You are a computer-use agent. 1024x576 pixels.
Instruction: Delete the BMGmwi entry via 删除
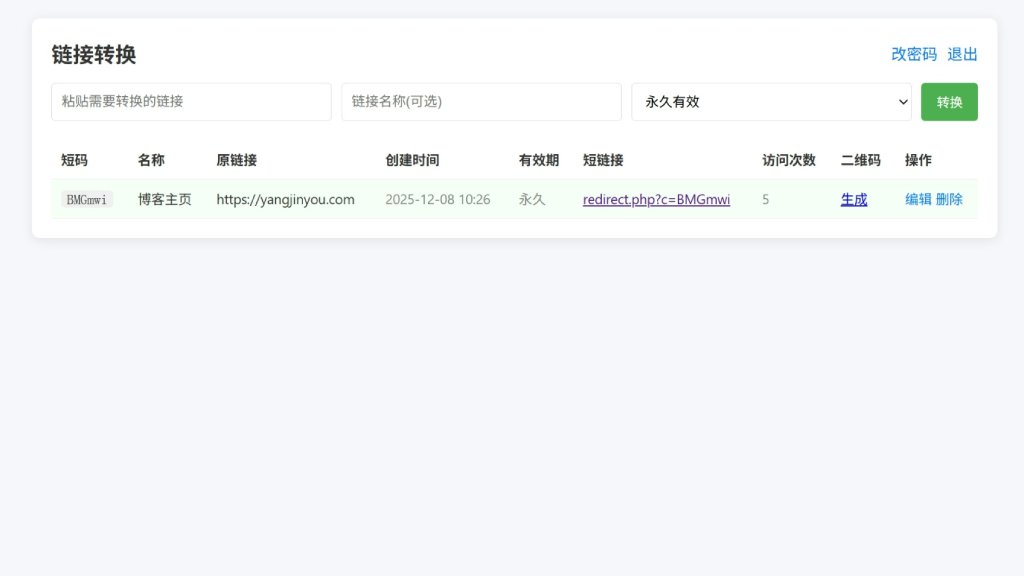click(949, 199)
